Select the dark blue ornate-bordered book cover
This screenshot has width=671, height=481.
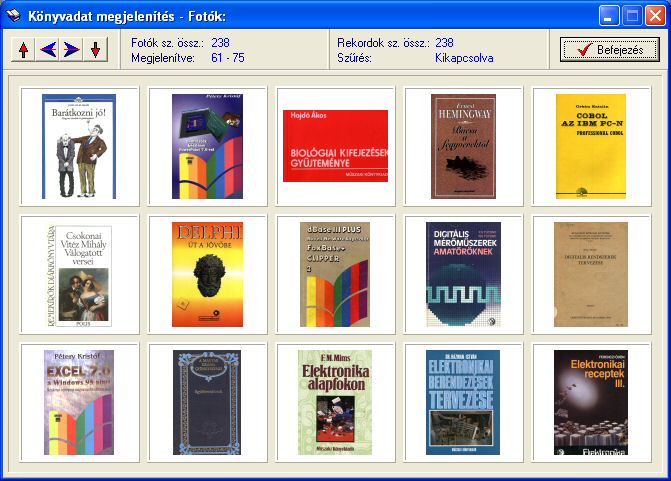[x=207, y=402]
